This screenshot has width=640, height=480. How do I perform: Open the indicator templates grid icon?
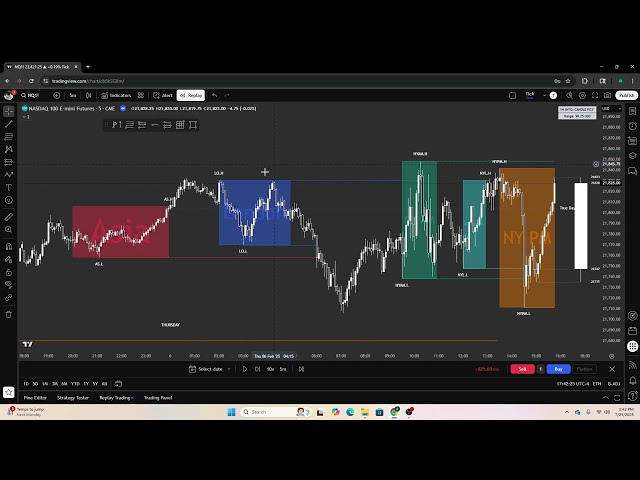(141, 95)
